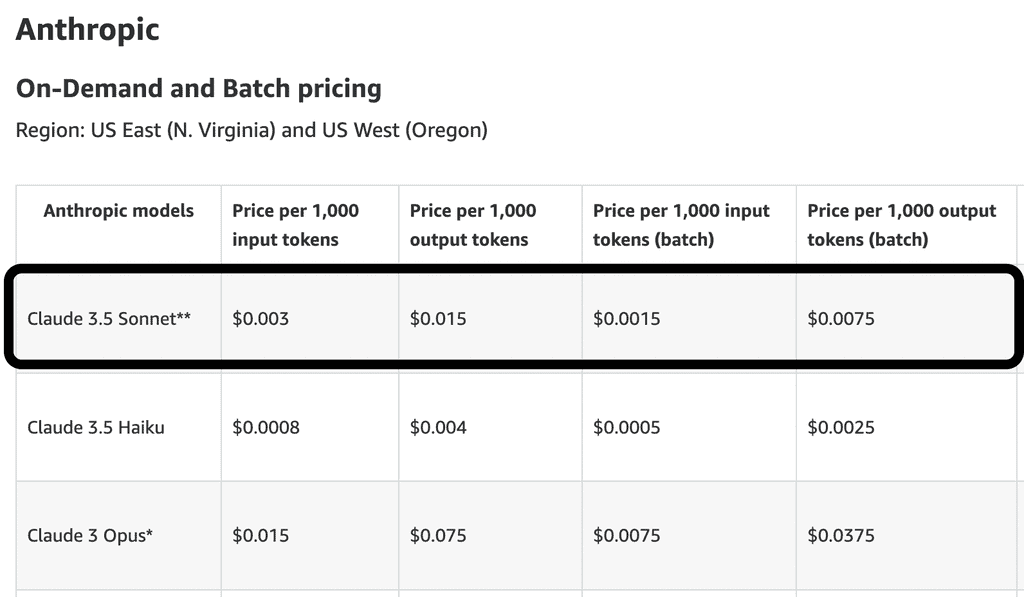Click the $0.003 Sonnet input price
Viewport: 1024px width, 597px height.
(x=260, y=319)
